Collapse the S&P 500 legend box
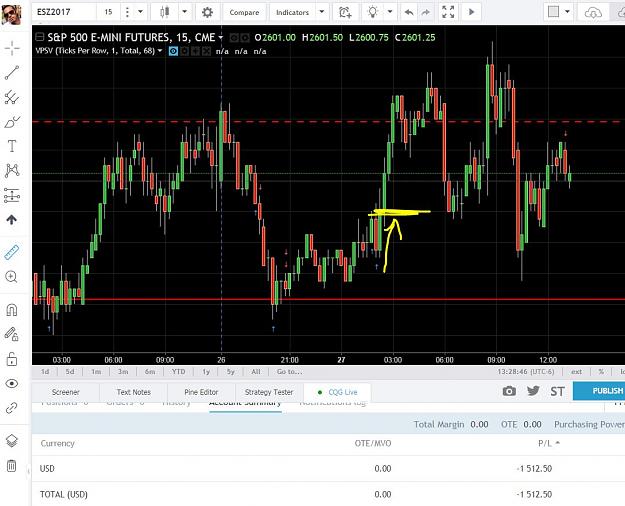625x506 pixels. pyautogui.click(x=39, y=37)
